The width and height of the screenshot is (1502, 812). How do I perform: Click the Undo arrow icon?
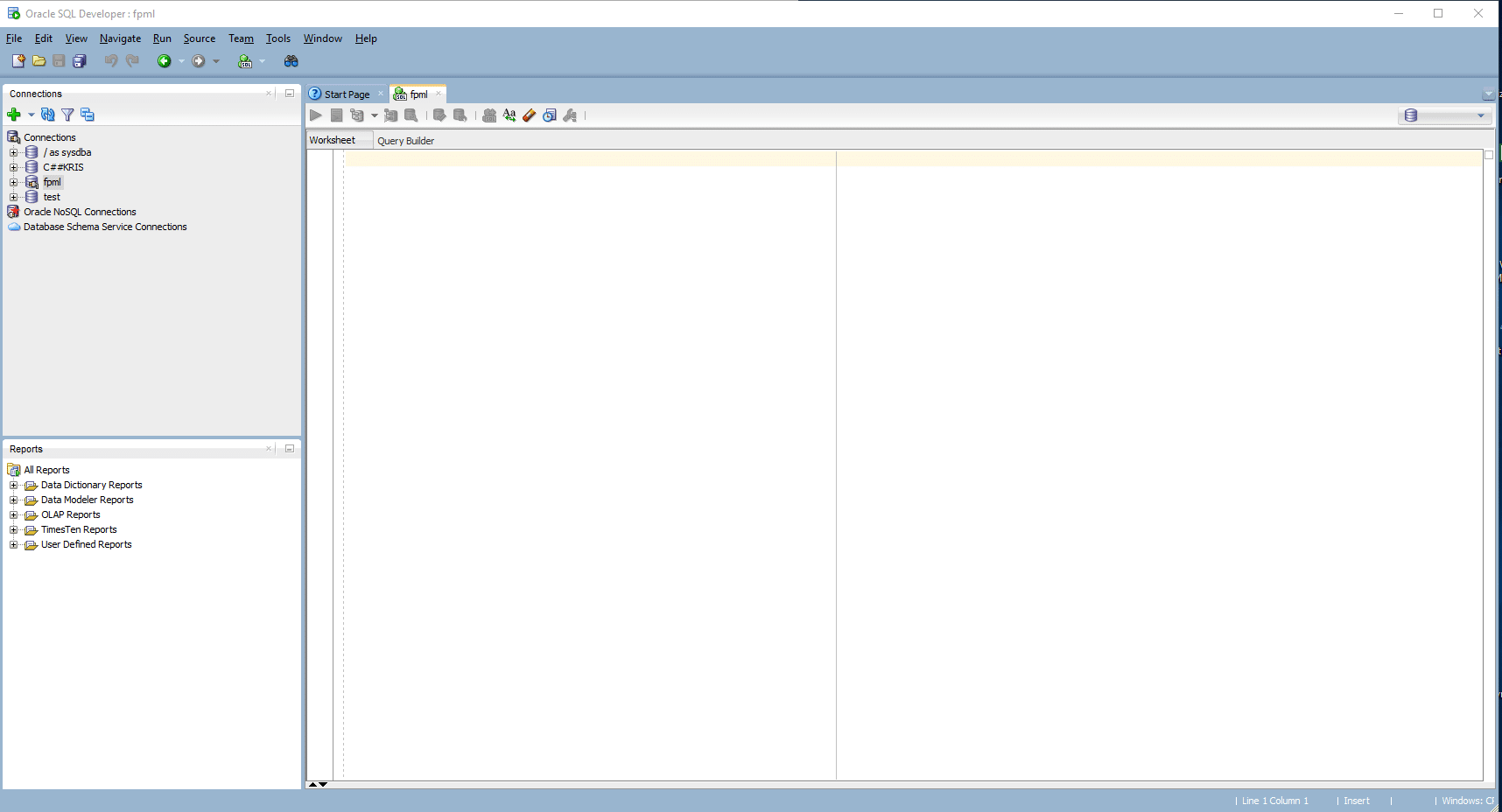[x=110, y=61]
